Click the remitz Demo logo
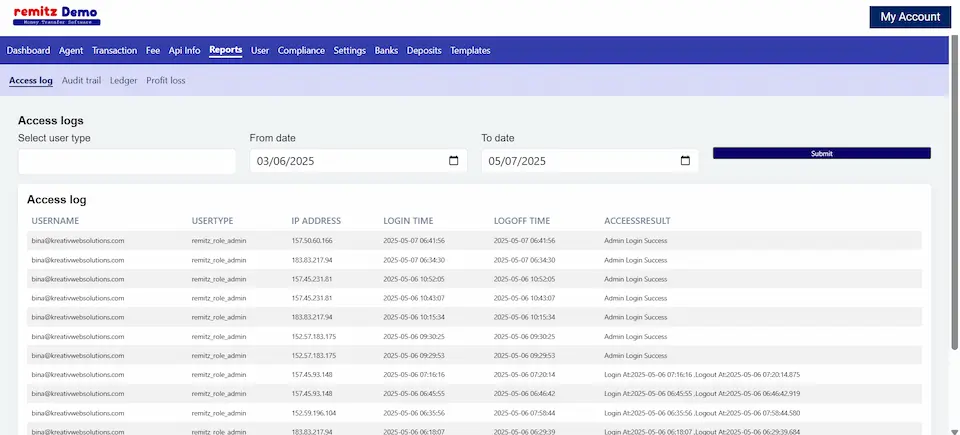 [x=57, y=16]
